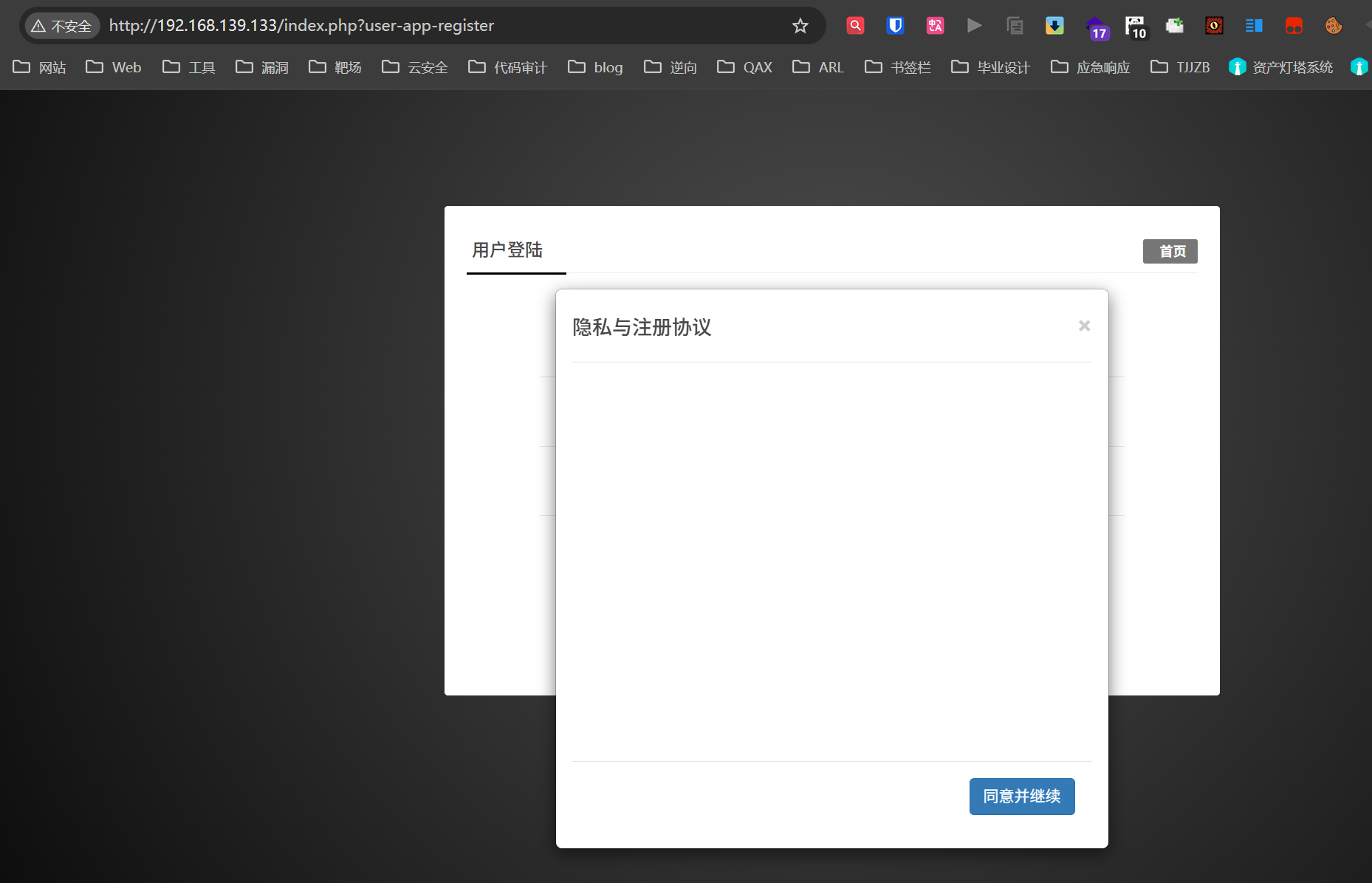Click the gray play-arrow extension icon
The image size is (1372, 883).
[974, 26]
